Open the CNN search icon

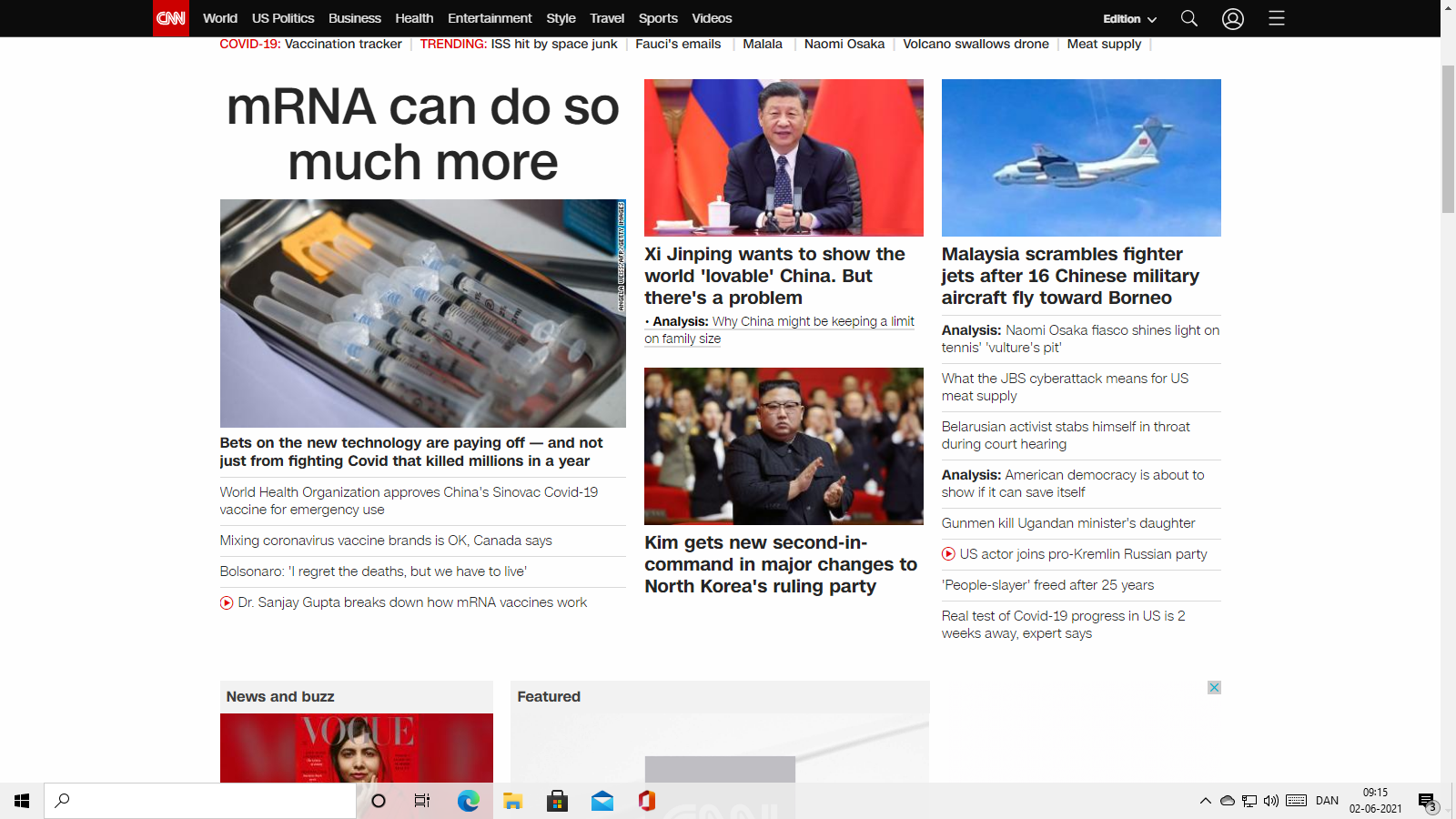coord(1188,18)
